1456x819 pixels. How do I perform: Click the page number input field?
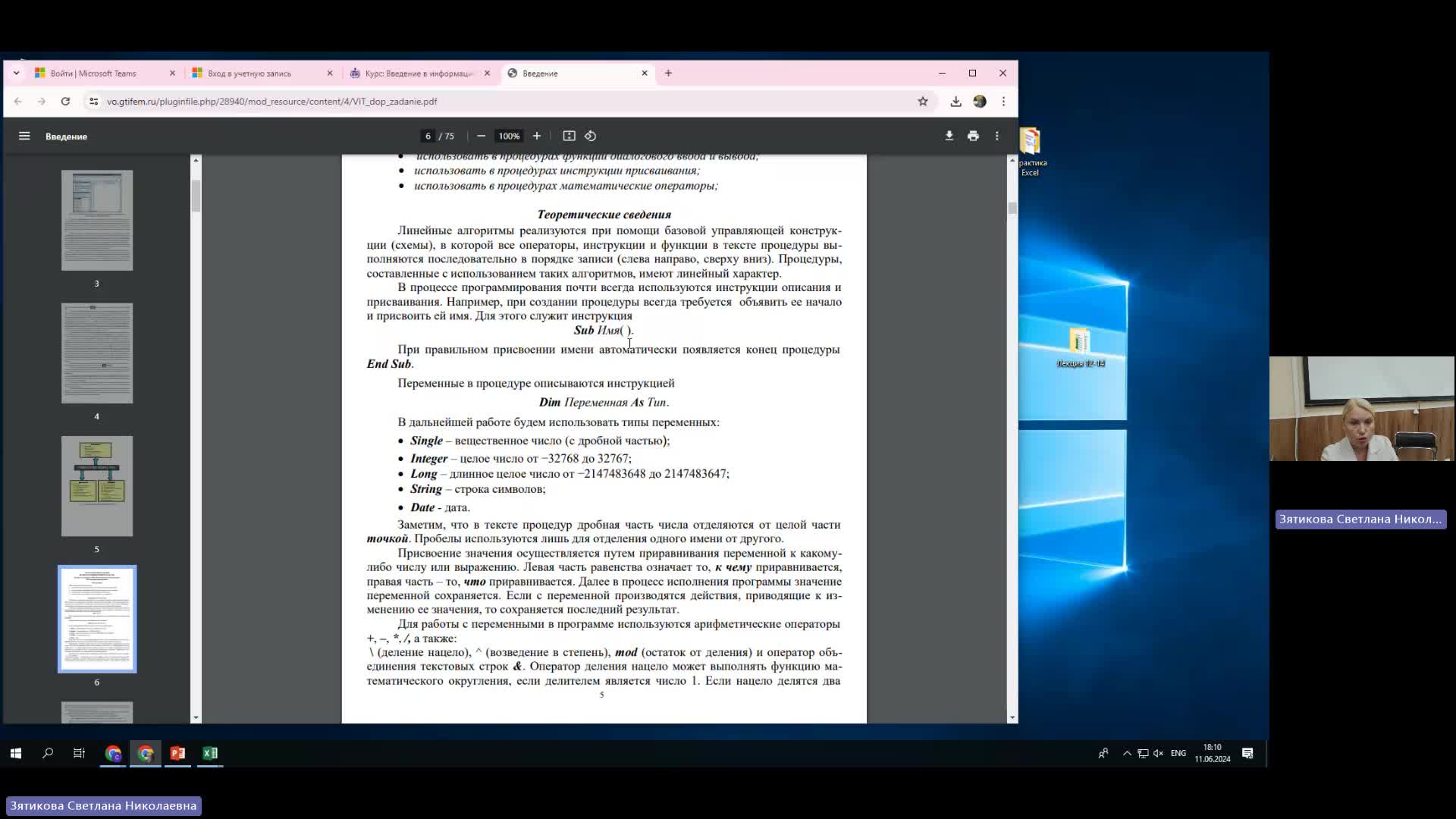(428, 136)
